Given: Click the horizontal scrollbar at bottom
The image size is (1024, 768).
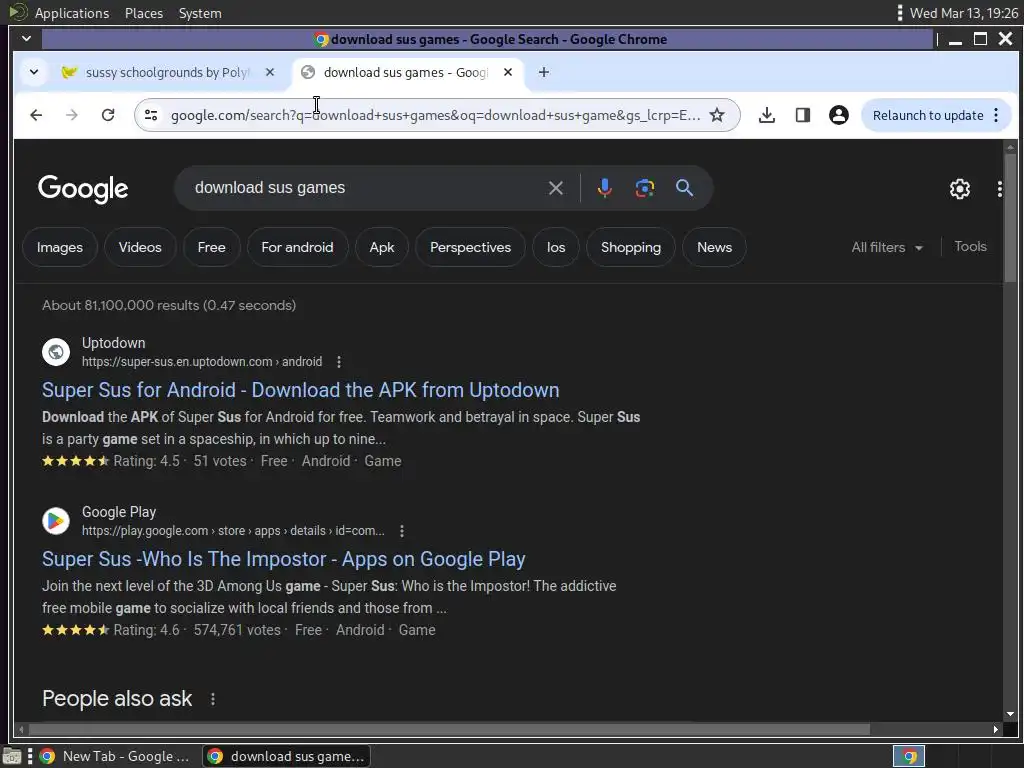Looking at the screenshot, I should [x=449, y=729].
